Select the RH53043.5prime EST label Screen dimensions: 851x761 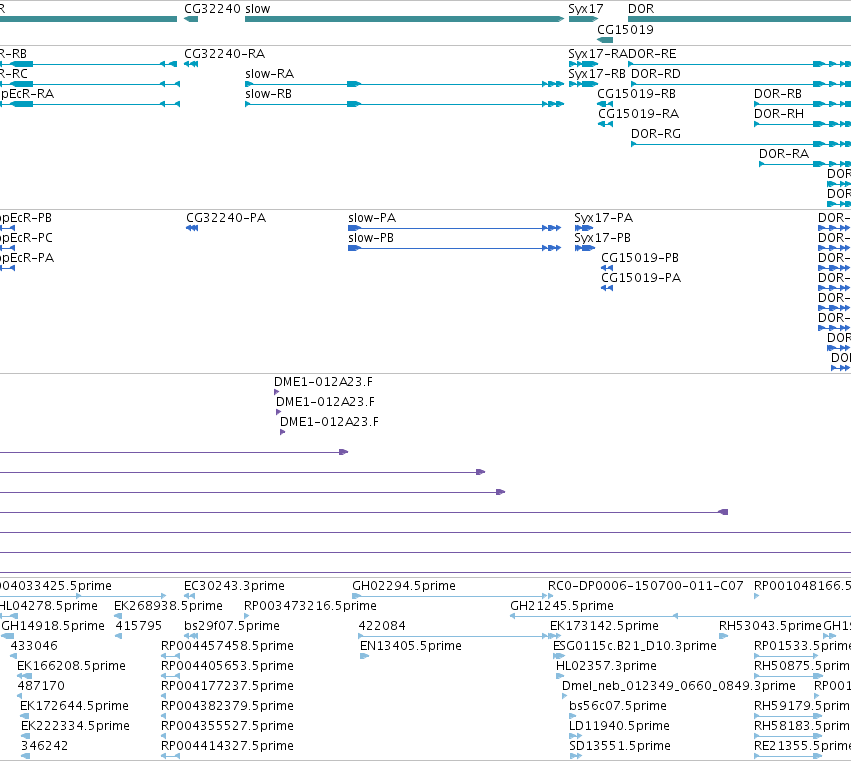[x=771, y=626]
